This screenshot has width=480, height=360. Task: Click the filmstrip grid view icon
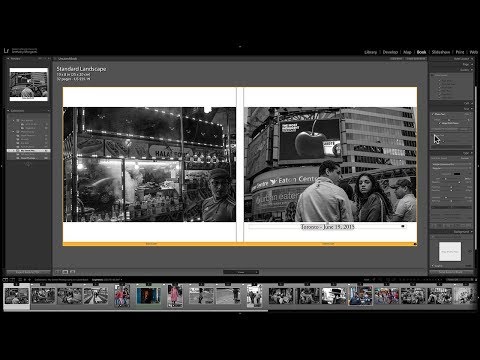(x=20, y=279)
